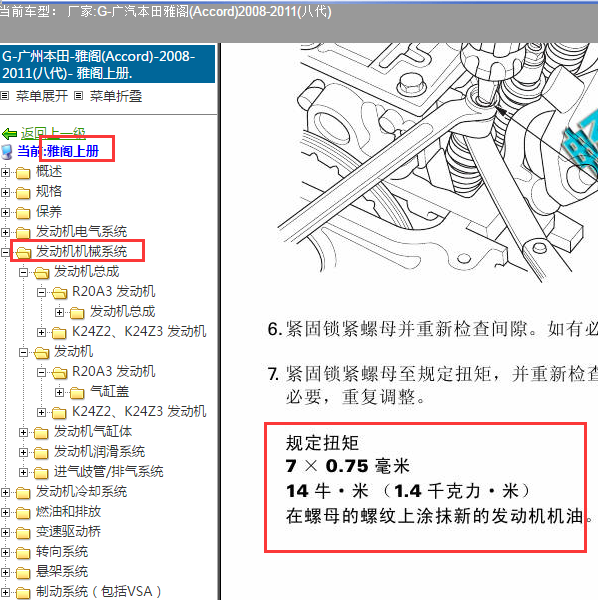The height and width of the screenshot is (600, 598).
Task: Select 当前:雅阁上册 link
Action: pos(58,151)
